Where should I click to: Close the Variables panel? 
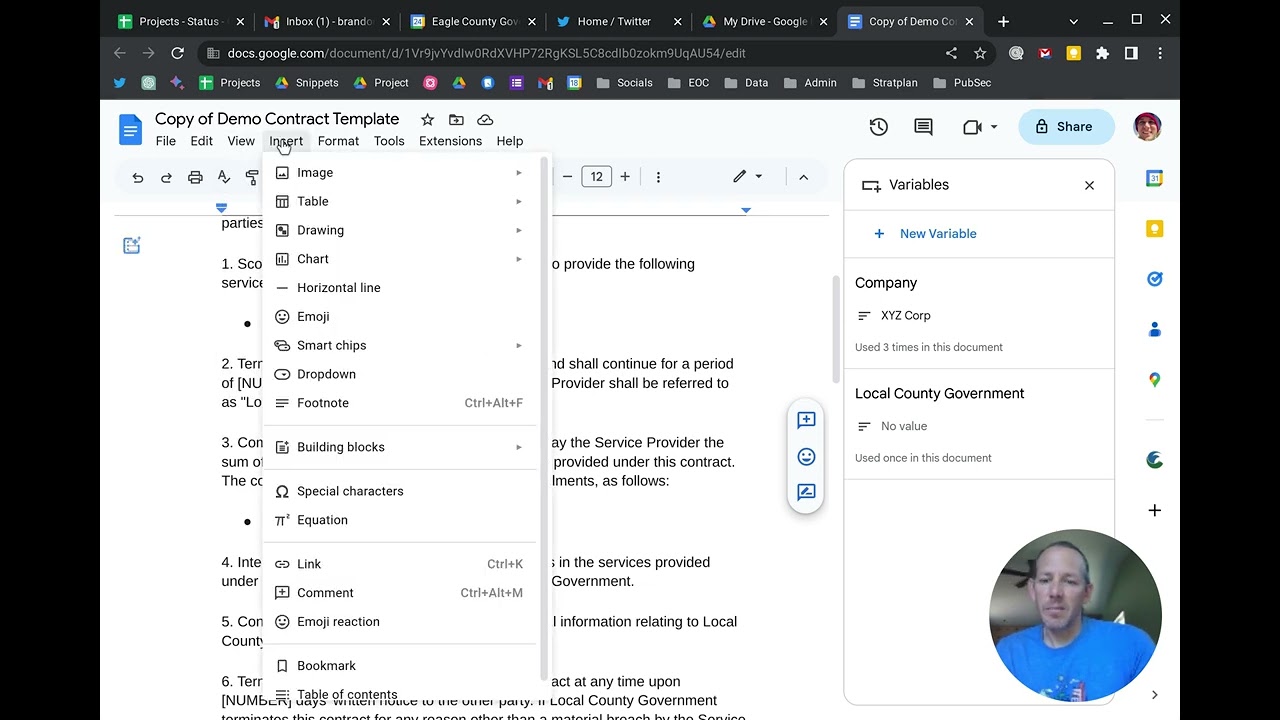click(x=1089, y=185)
